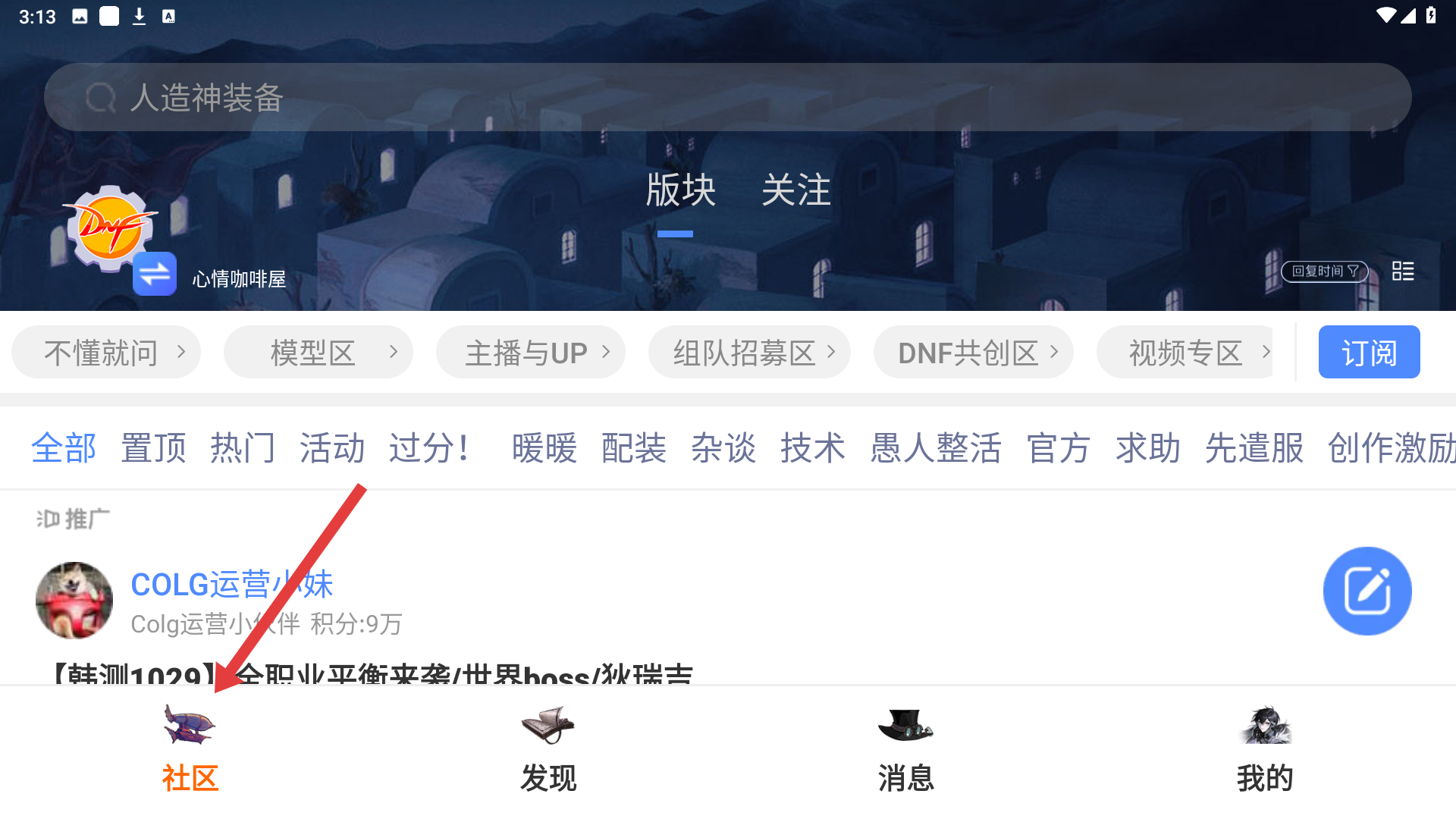Switch to the 关注 following tab

coord(796,190)
